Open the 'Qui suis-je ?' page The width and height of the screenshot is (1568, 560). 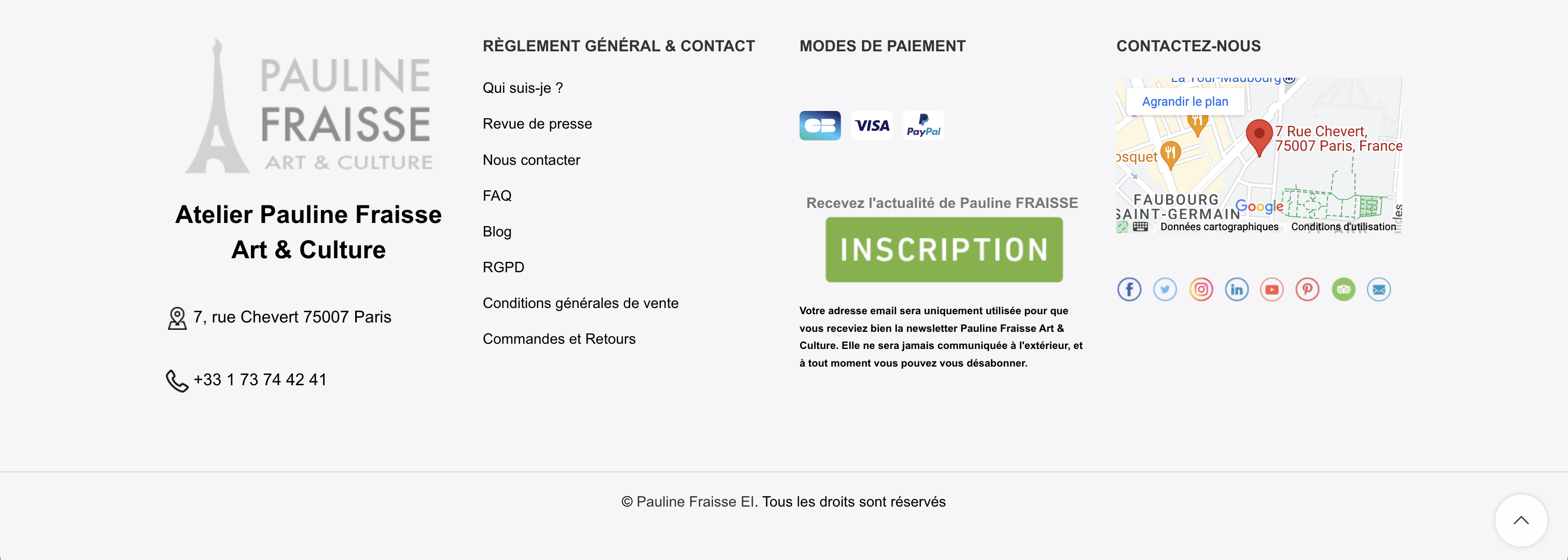[x=522, y=88]
